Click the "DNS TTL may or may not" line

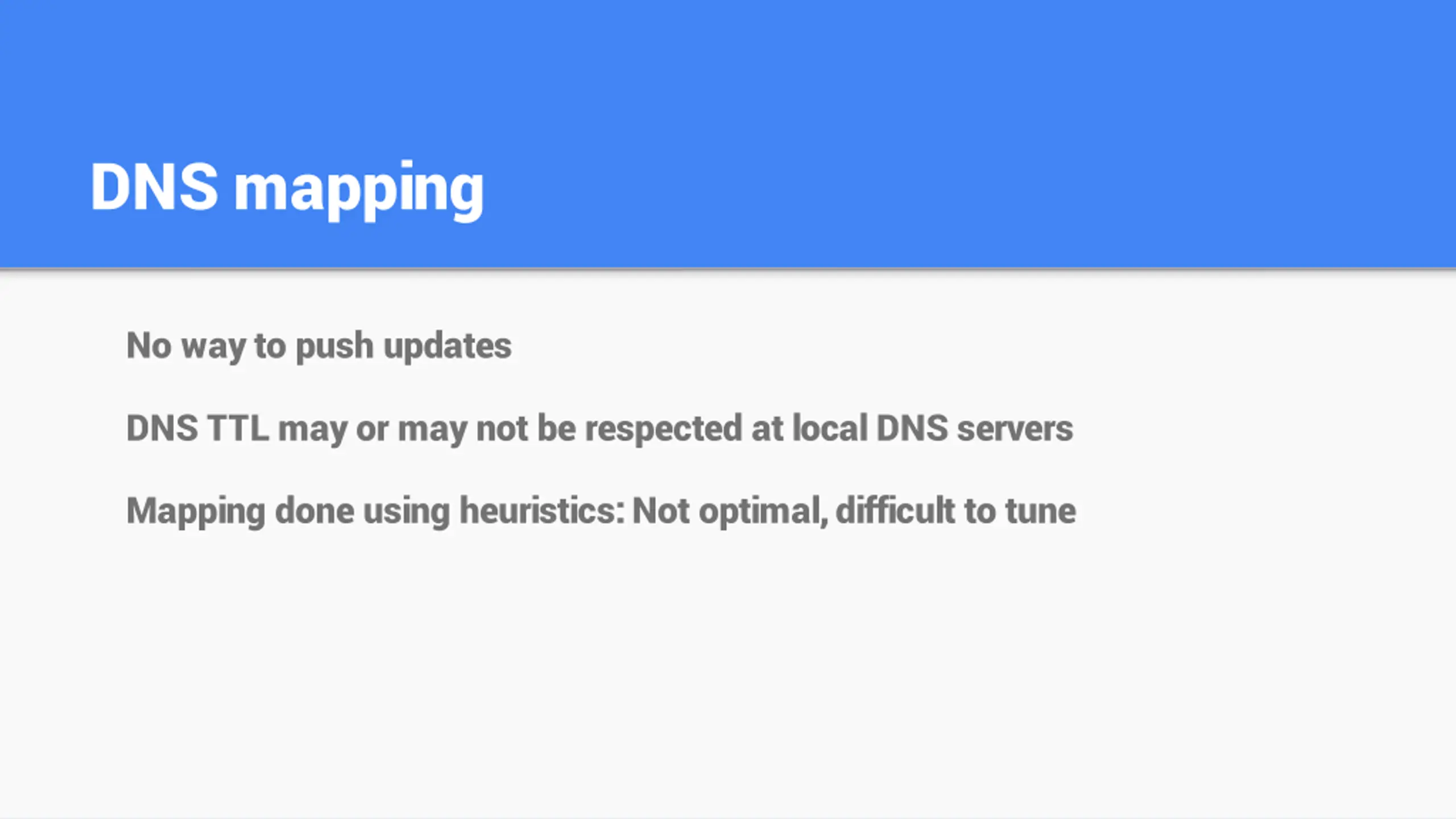(x=599, y=429)
